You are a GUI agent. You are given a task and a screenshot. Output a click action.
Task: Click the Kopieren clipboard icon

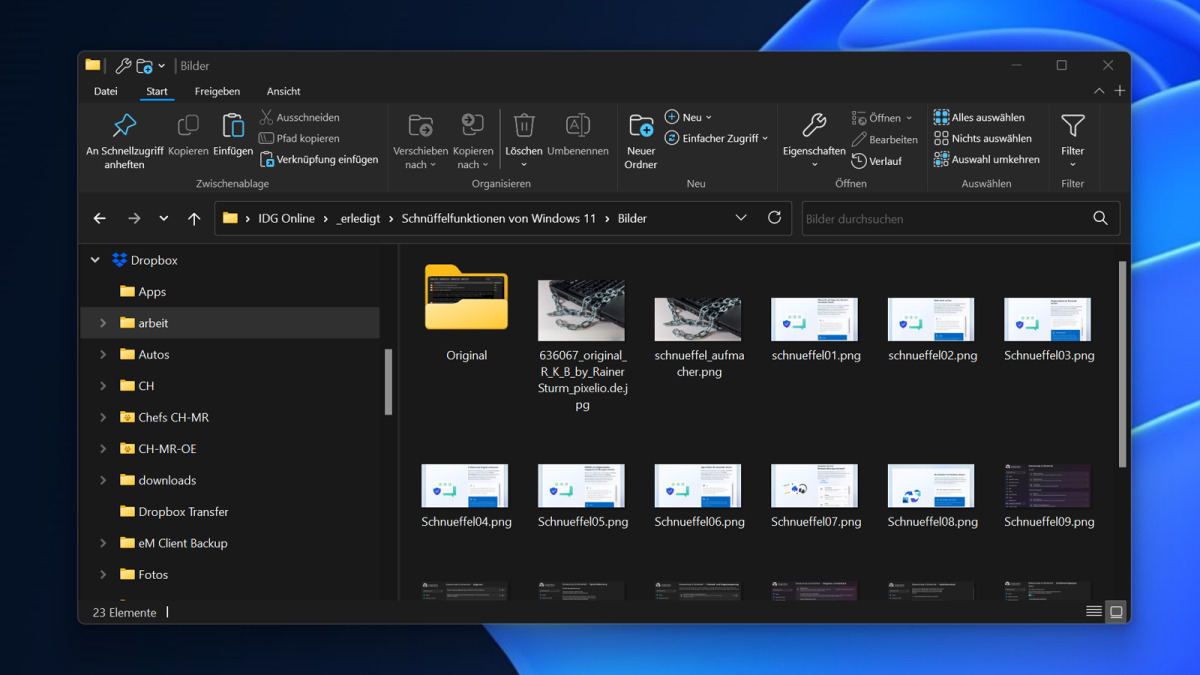[188, 126]
